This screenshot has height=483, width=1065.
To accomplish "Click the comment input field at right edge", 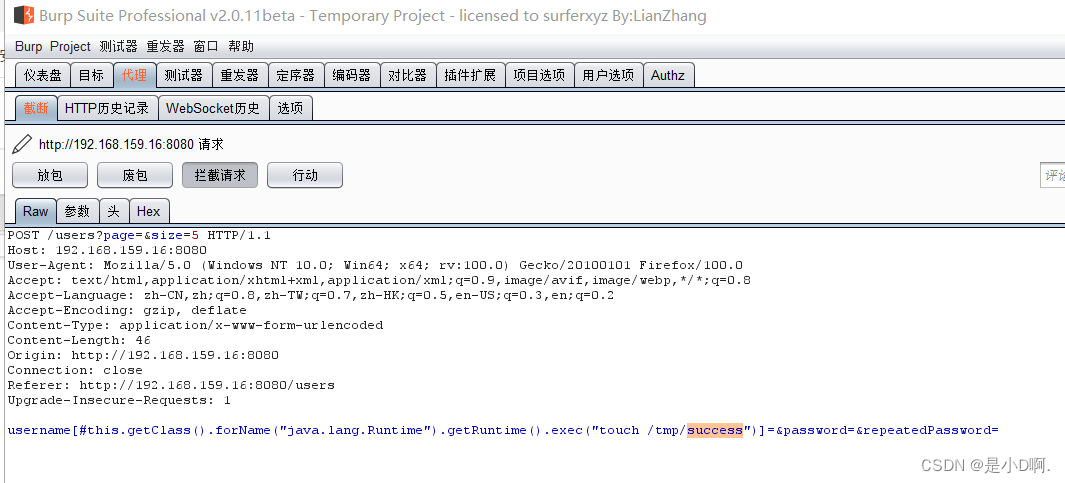I will [x=1052, y=175].
